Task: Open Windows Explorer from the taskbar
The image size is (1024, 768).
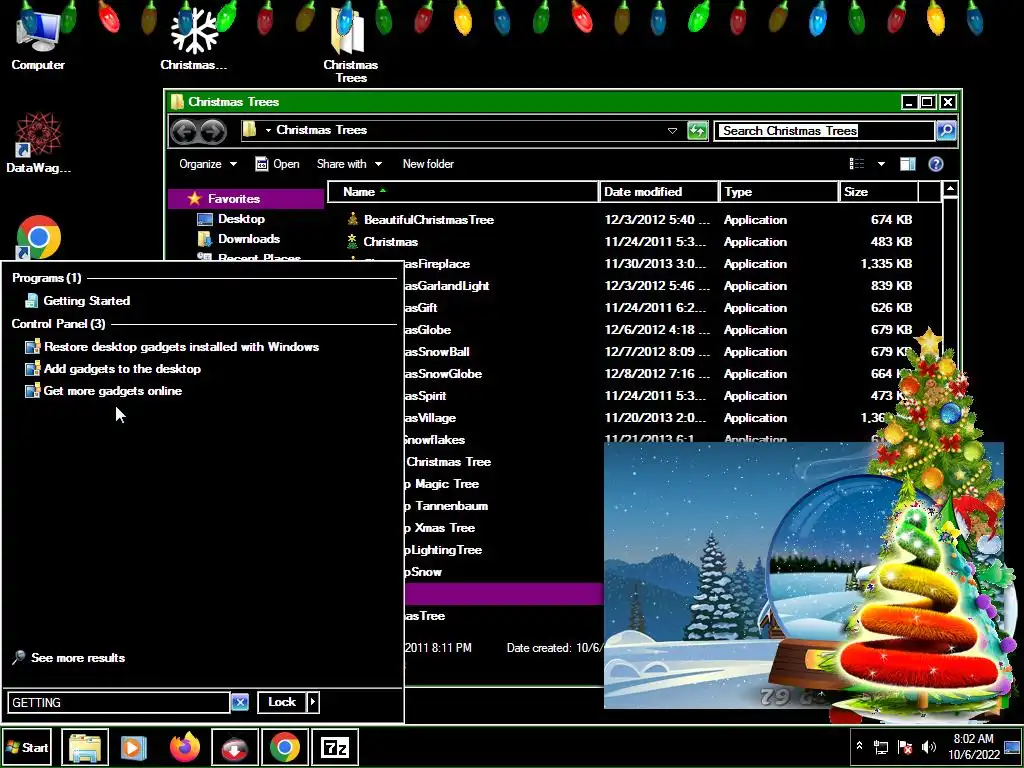Action: [85, 747]
